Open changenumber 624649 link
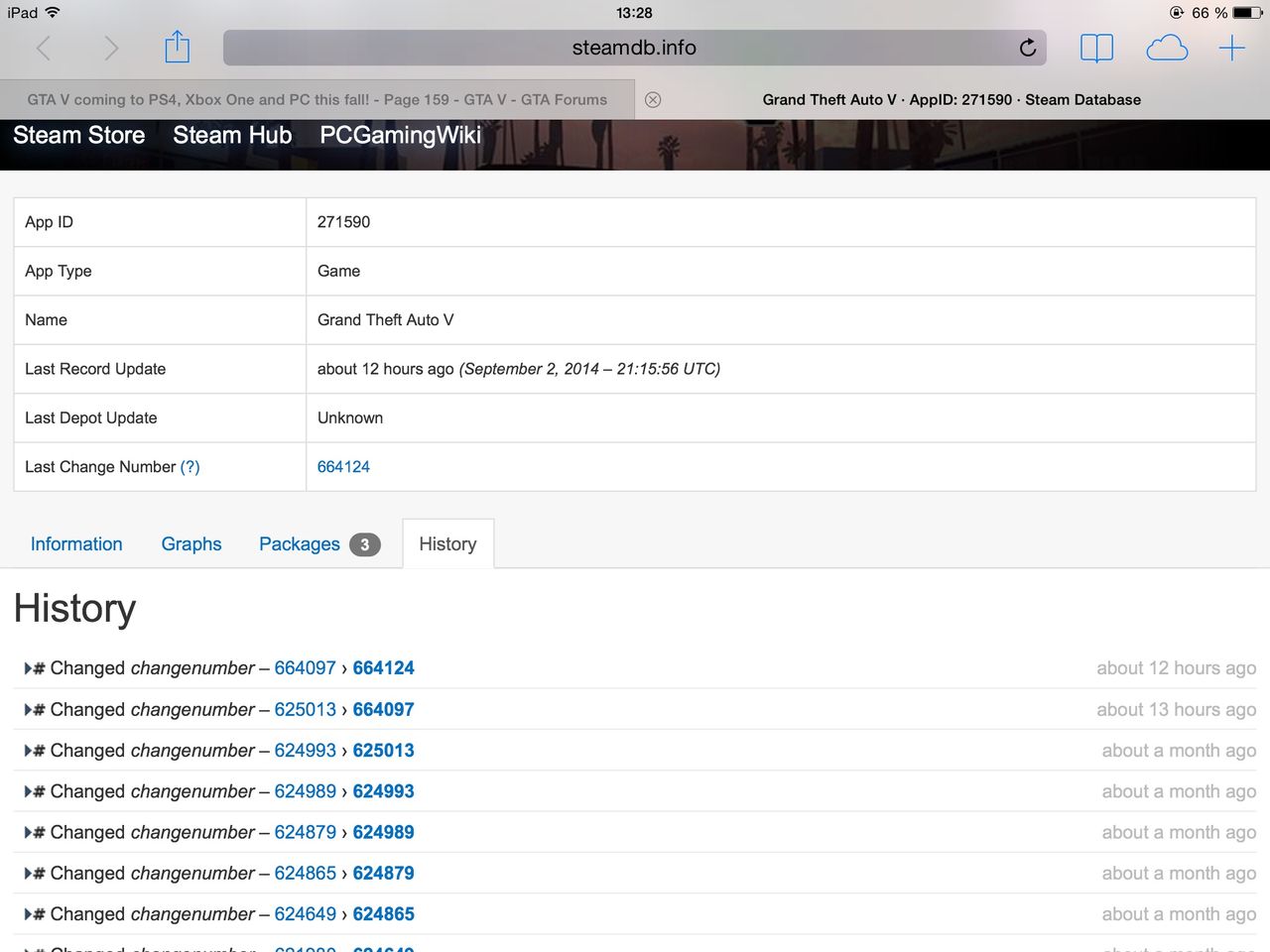Image resolution: width=1270 pixels, height=952 pixels. point(305,914)
